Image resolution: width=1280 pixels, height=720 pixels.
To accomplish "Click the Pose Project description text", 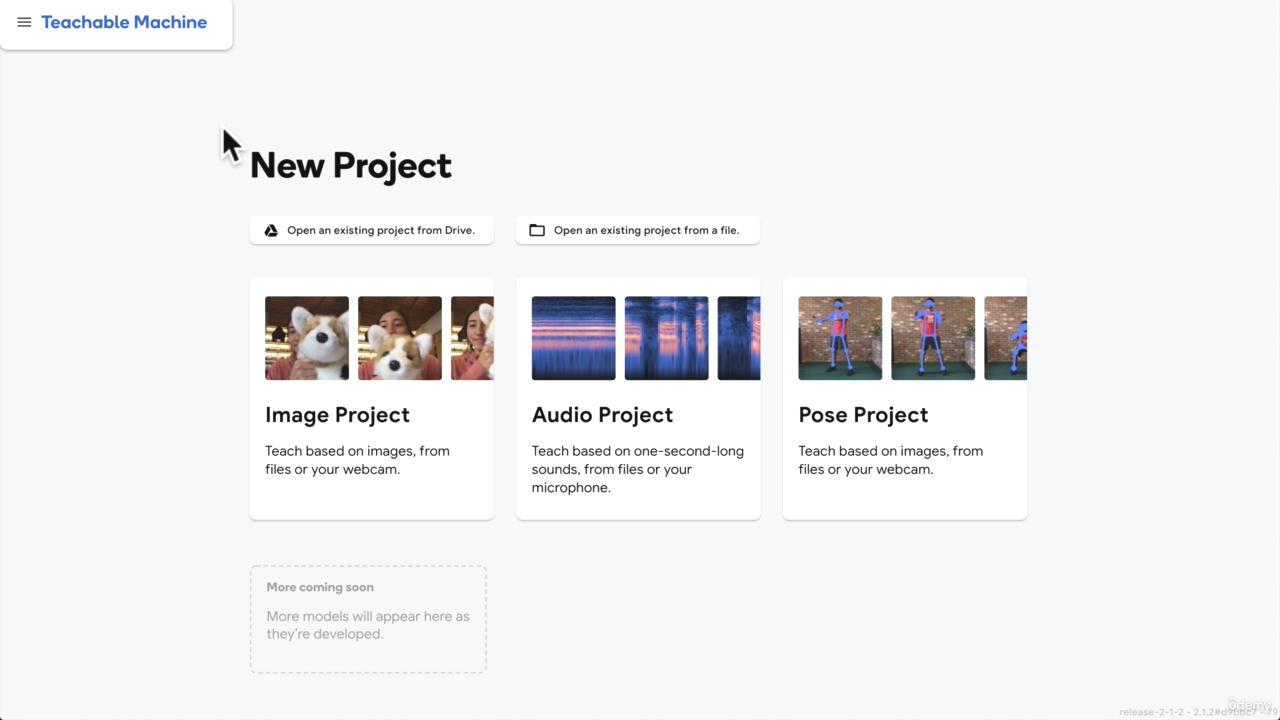I will [890, 460].
